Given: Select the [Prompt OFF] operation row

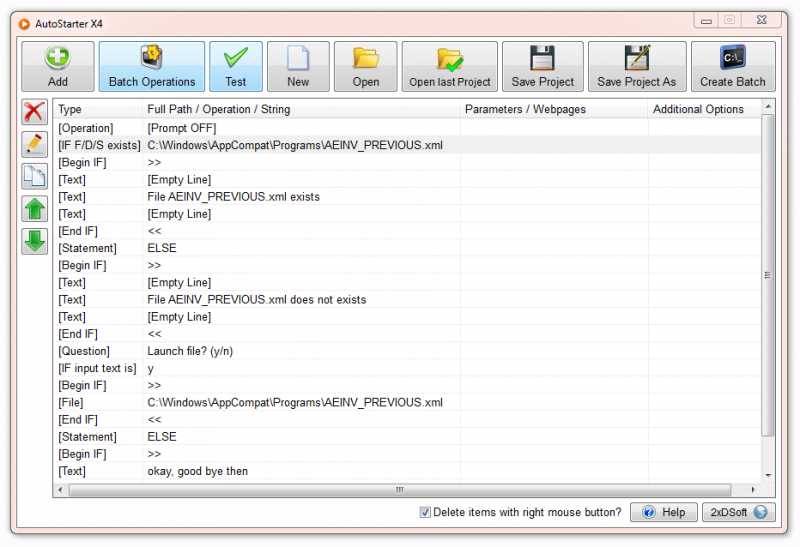Looking at the screenshot, I should (407, 128).
